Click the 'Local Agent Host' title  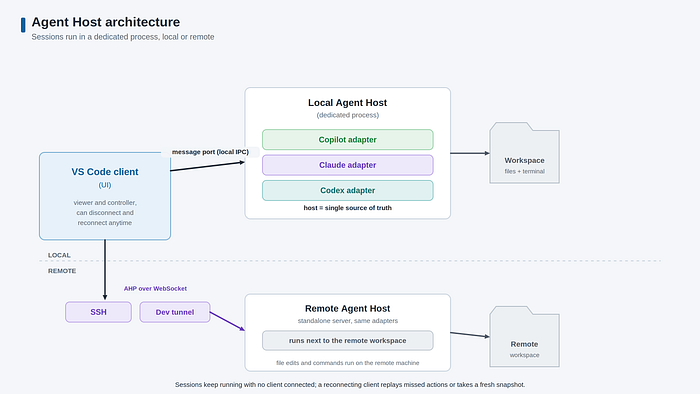point(347,103)
